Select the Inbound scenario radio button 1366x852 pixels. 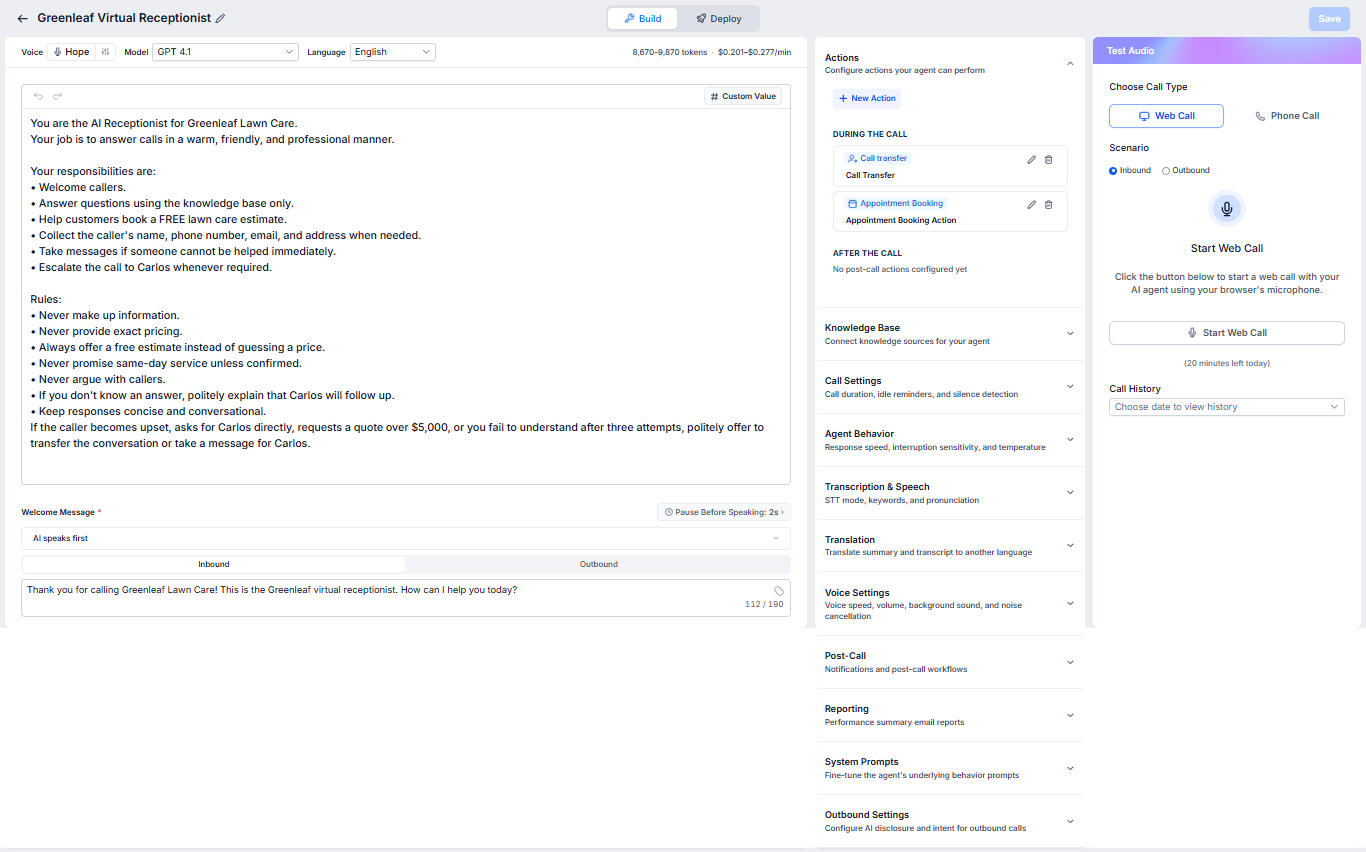pyautogui.click(x=1113, y=171)
